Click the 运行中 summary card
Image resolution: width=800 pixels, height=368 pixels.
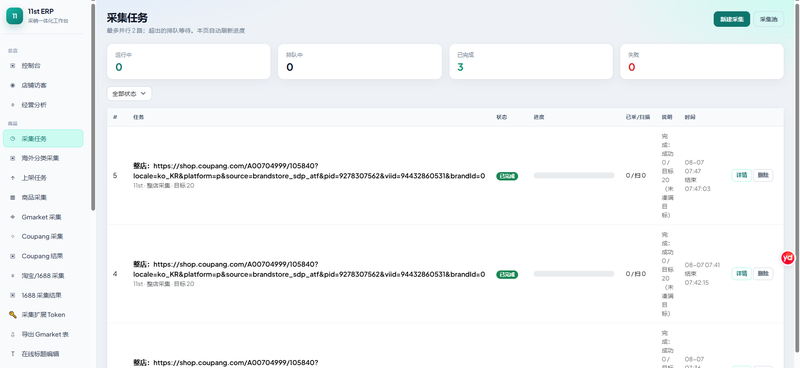click(x=189, y=61)
